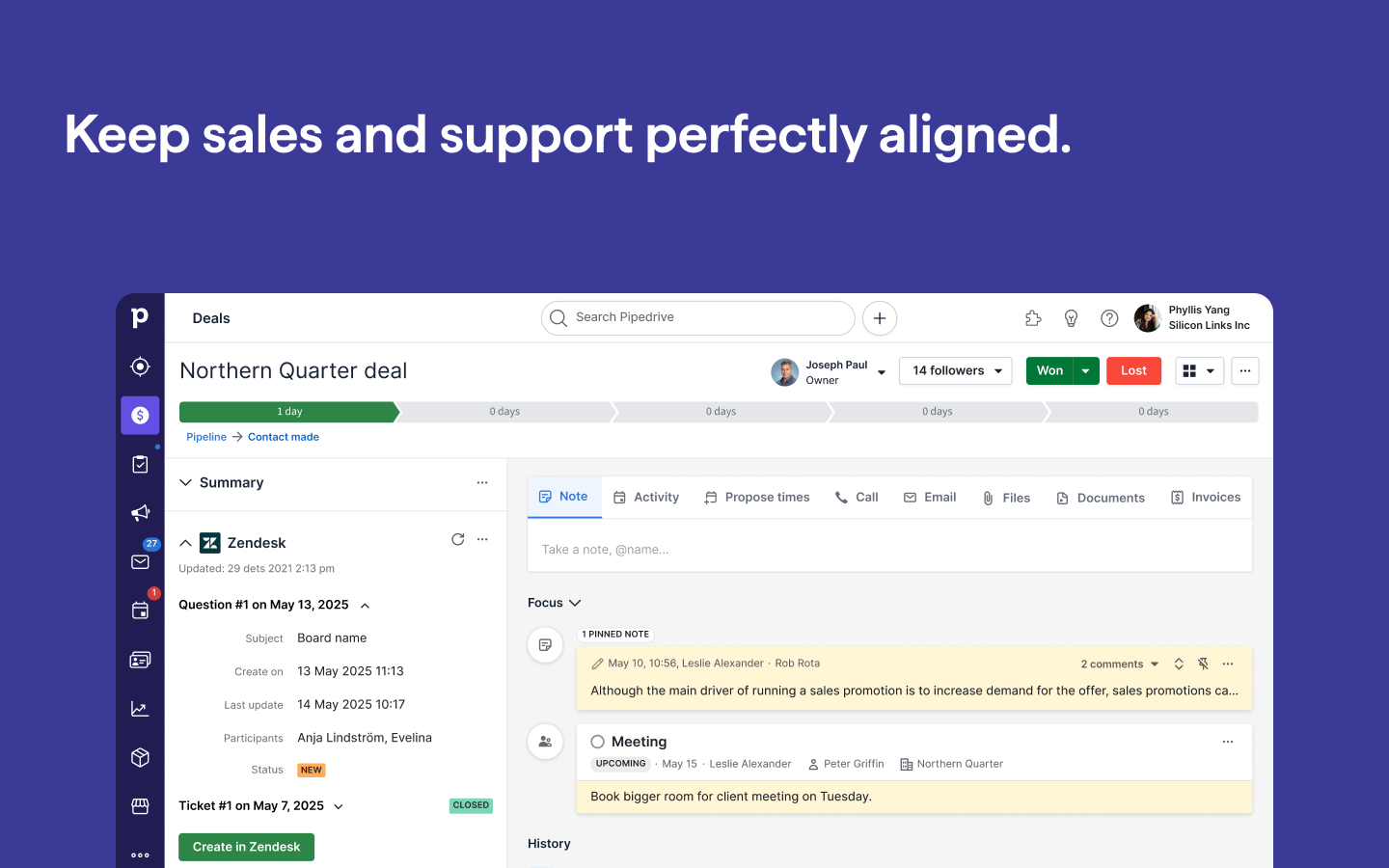The height and width of the screenshot is (868, 1389).
Task: Open the 14 followers dropdown
Action: (955, 371)
